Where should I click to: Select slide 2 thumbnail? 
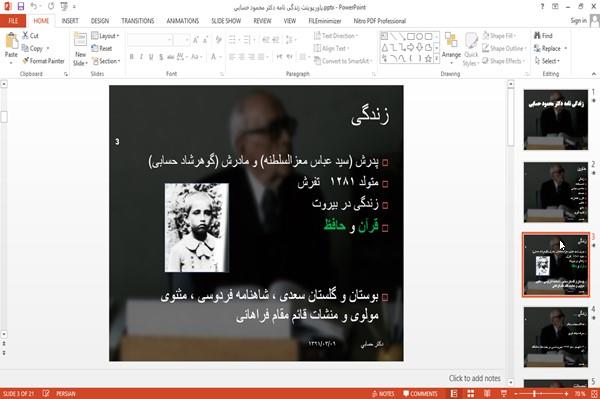556,192
